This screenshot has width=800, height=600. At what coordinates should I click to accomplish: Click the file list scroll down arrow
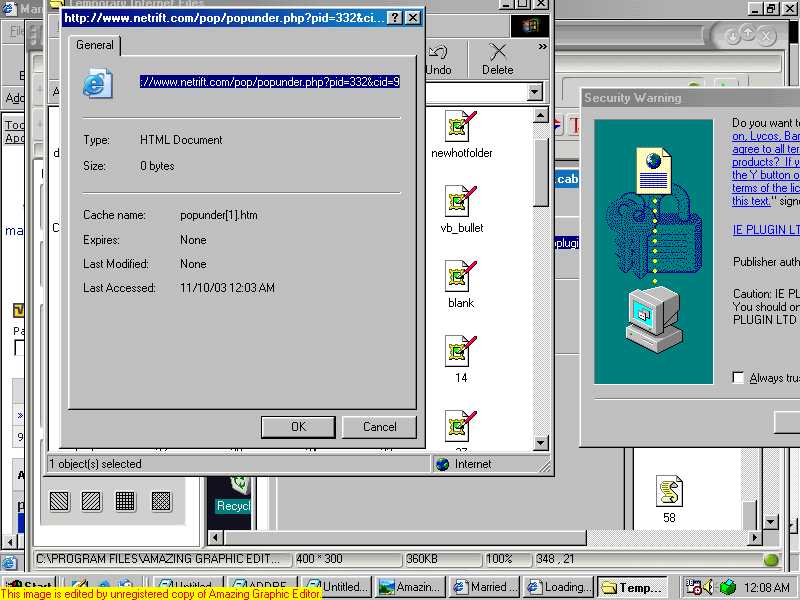point(541,443)
